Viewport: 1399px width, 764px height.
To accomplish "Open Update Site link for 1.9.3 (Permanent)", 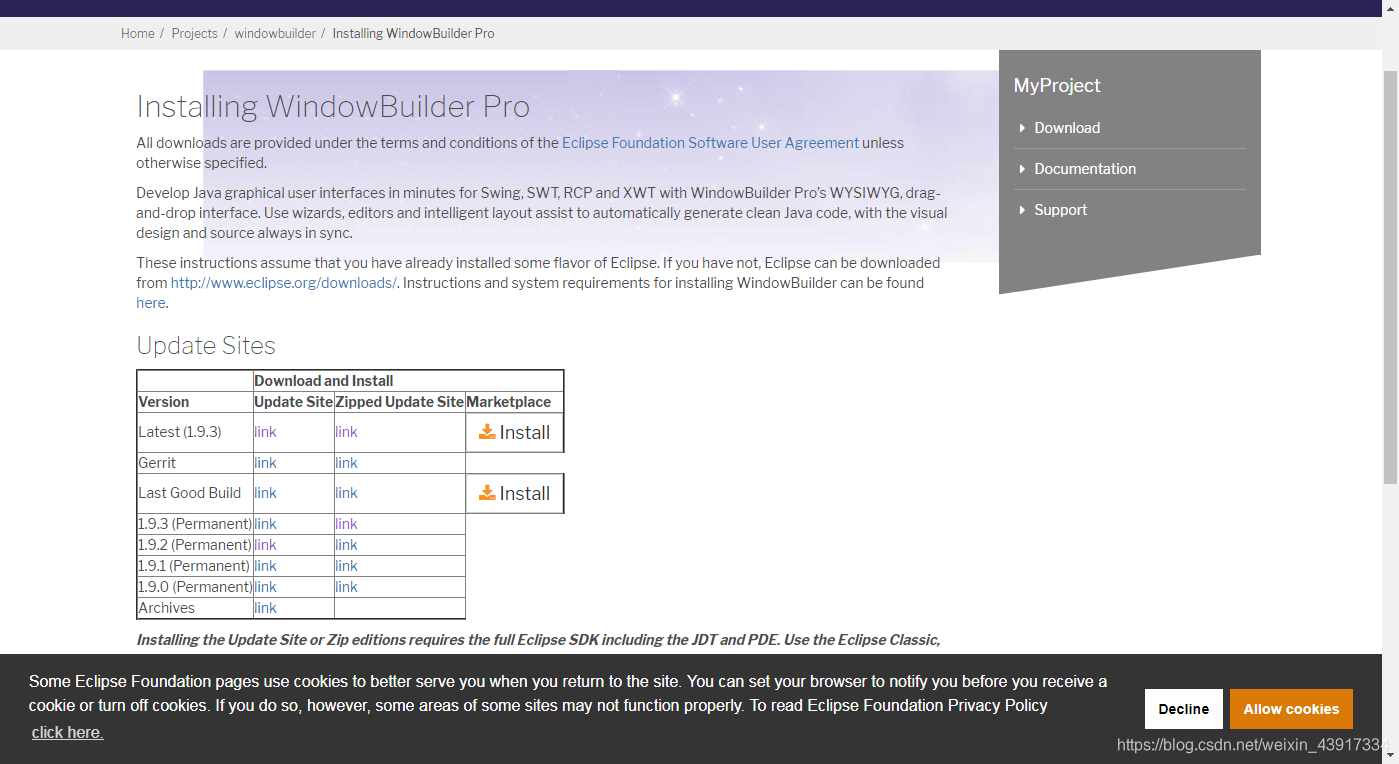I will pyautogui.click(x=266, y=524).
